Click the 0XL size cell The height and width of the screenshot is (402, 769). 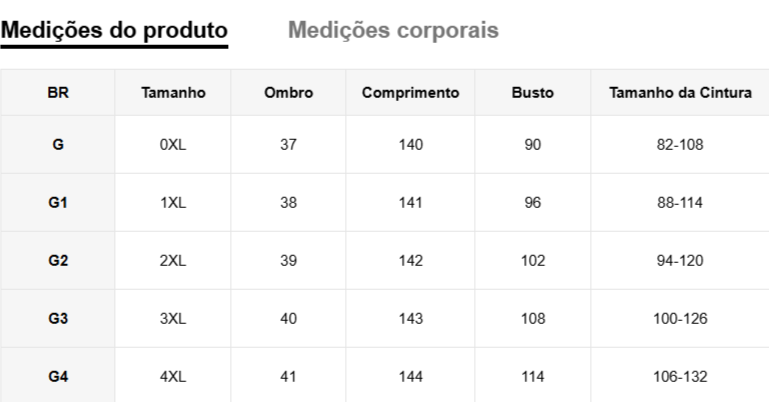(173, 145)
